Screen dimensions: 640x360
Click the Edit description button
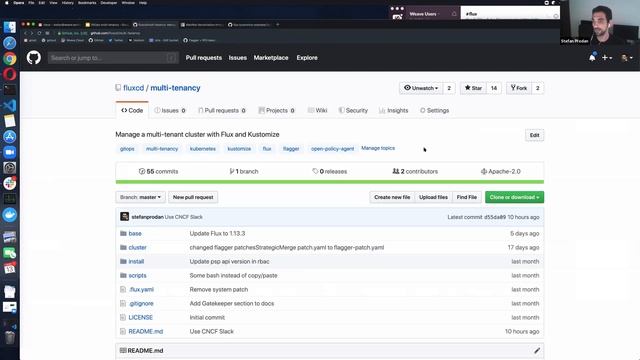pos(534,135)
